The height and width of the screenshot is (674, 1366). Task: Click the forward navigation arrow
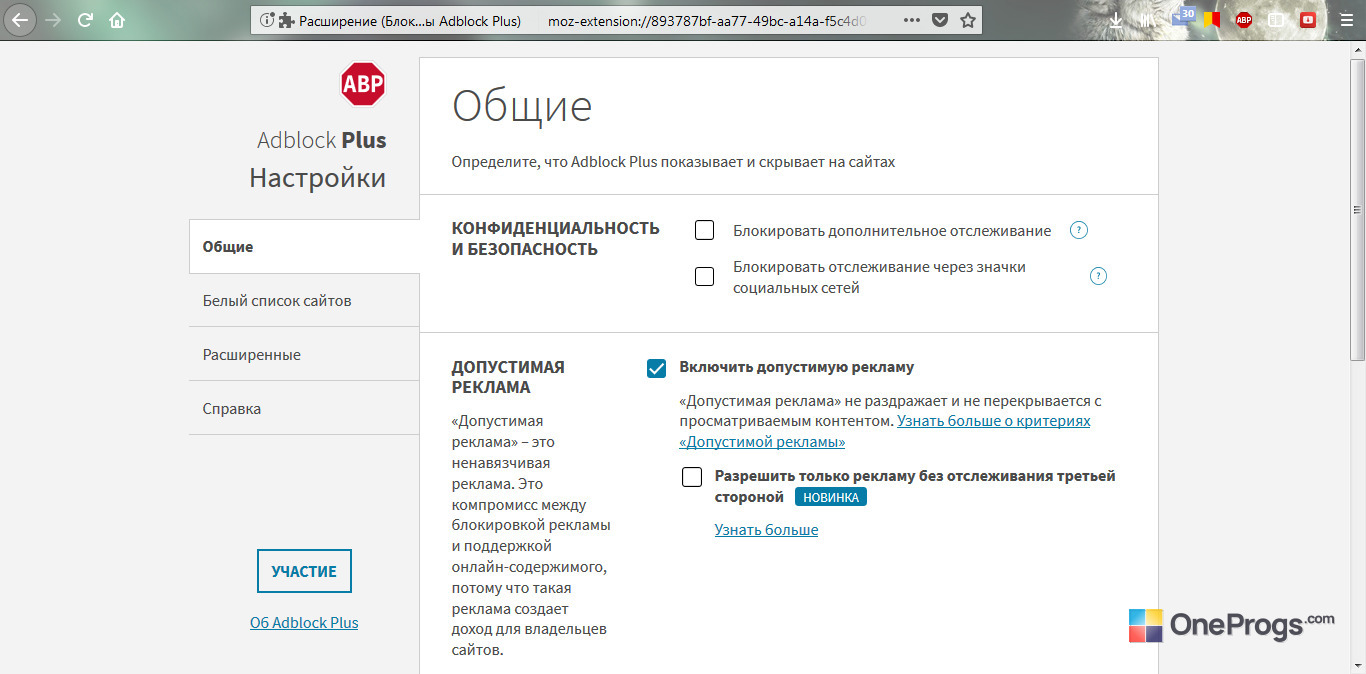[x=53, y=19]
